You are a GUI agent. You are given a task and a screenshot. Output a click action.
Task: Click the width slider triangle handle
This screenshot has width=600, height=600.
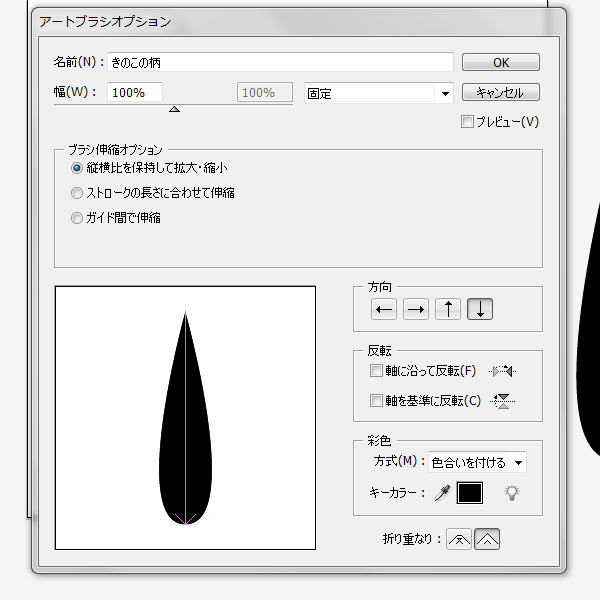click(x=174, y=109)
